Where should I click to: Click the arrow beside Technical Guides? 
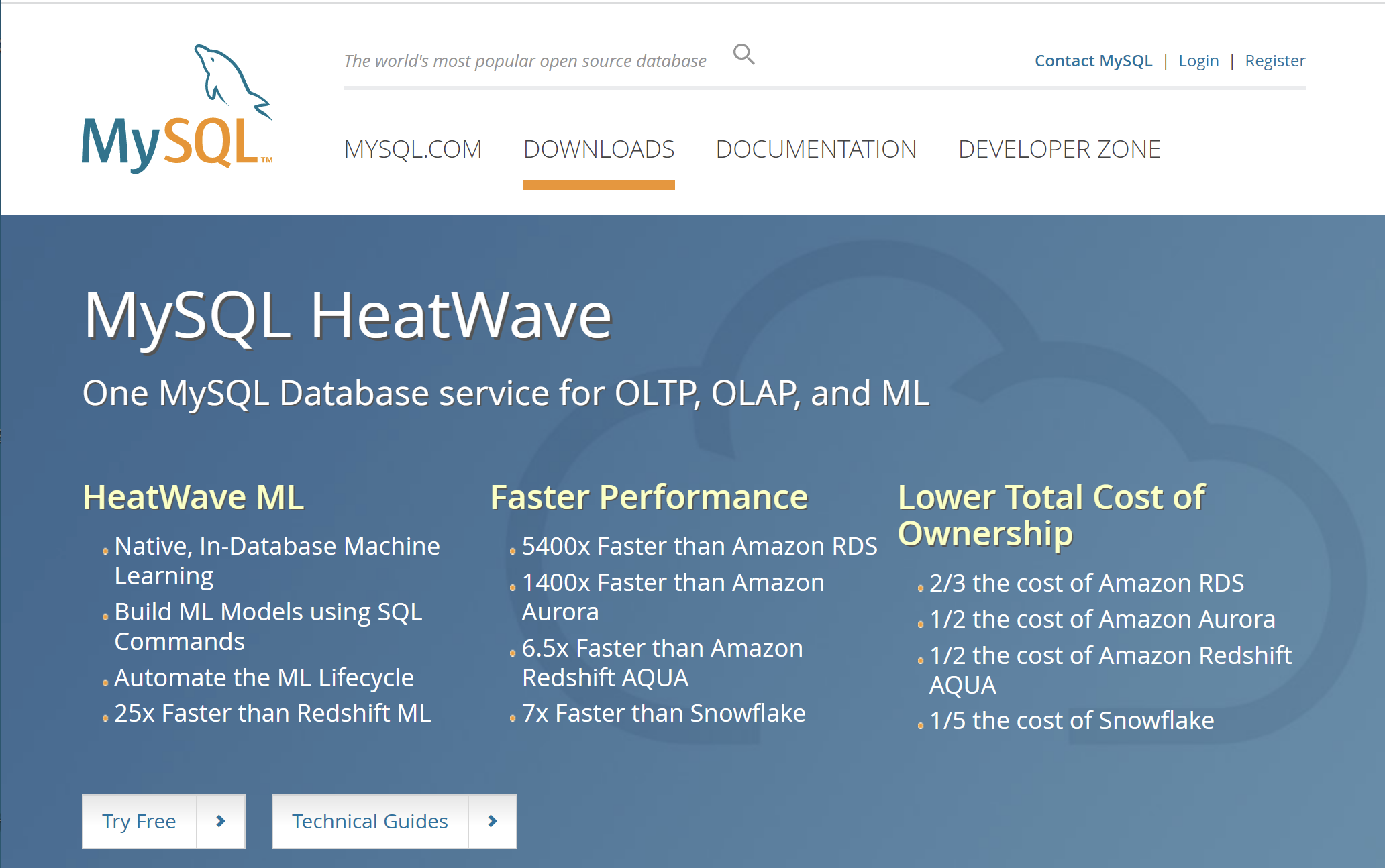pos(493,821)
